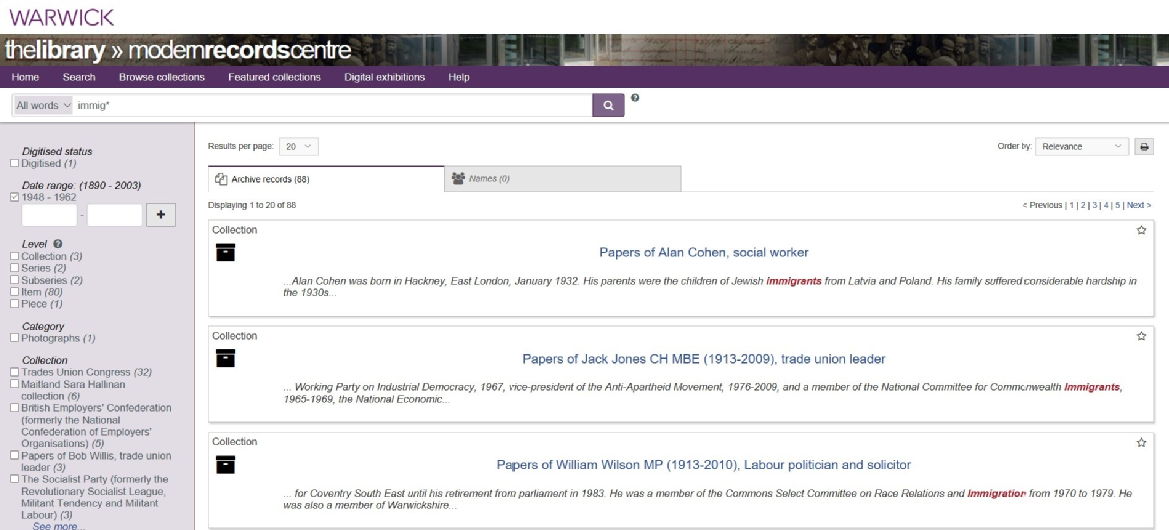1169x530 pixels.
Task: Click the Level help question mark icon
Action: point(58,244)
